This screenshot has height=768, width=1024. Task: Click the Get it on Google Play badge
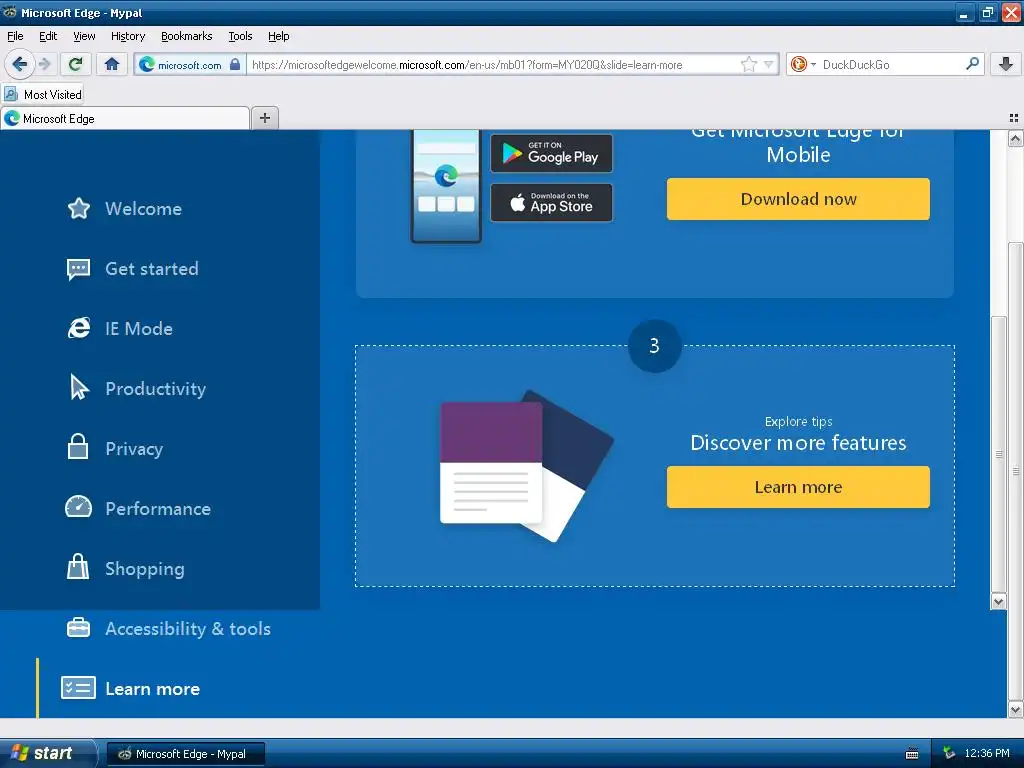pos(551,153)
